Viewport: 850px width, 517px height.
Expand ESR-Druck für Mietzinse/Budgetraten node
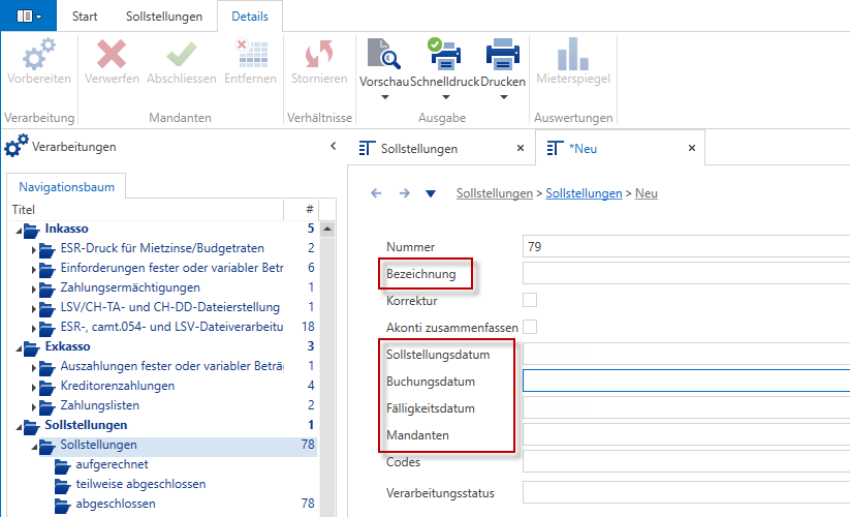point(34,250)
